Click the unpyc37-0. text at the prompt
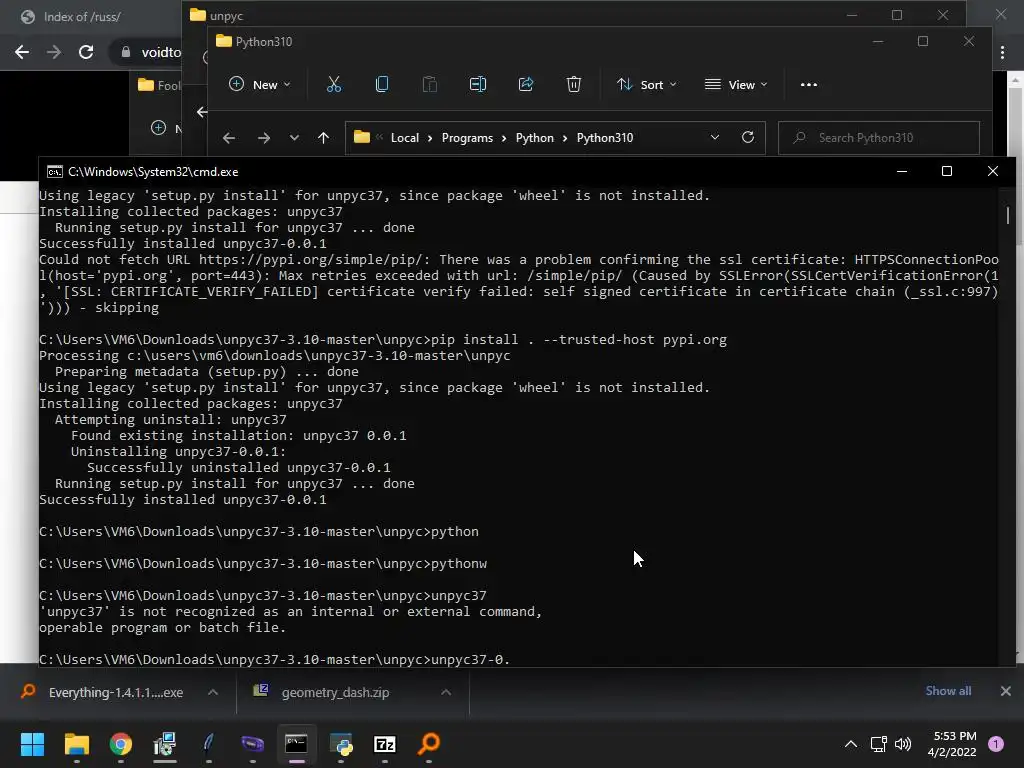The height and width of the screenshot is (768, 1024). click(x=470, y=659)
